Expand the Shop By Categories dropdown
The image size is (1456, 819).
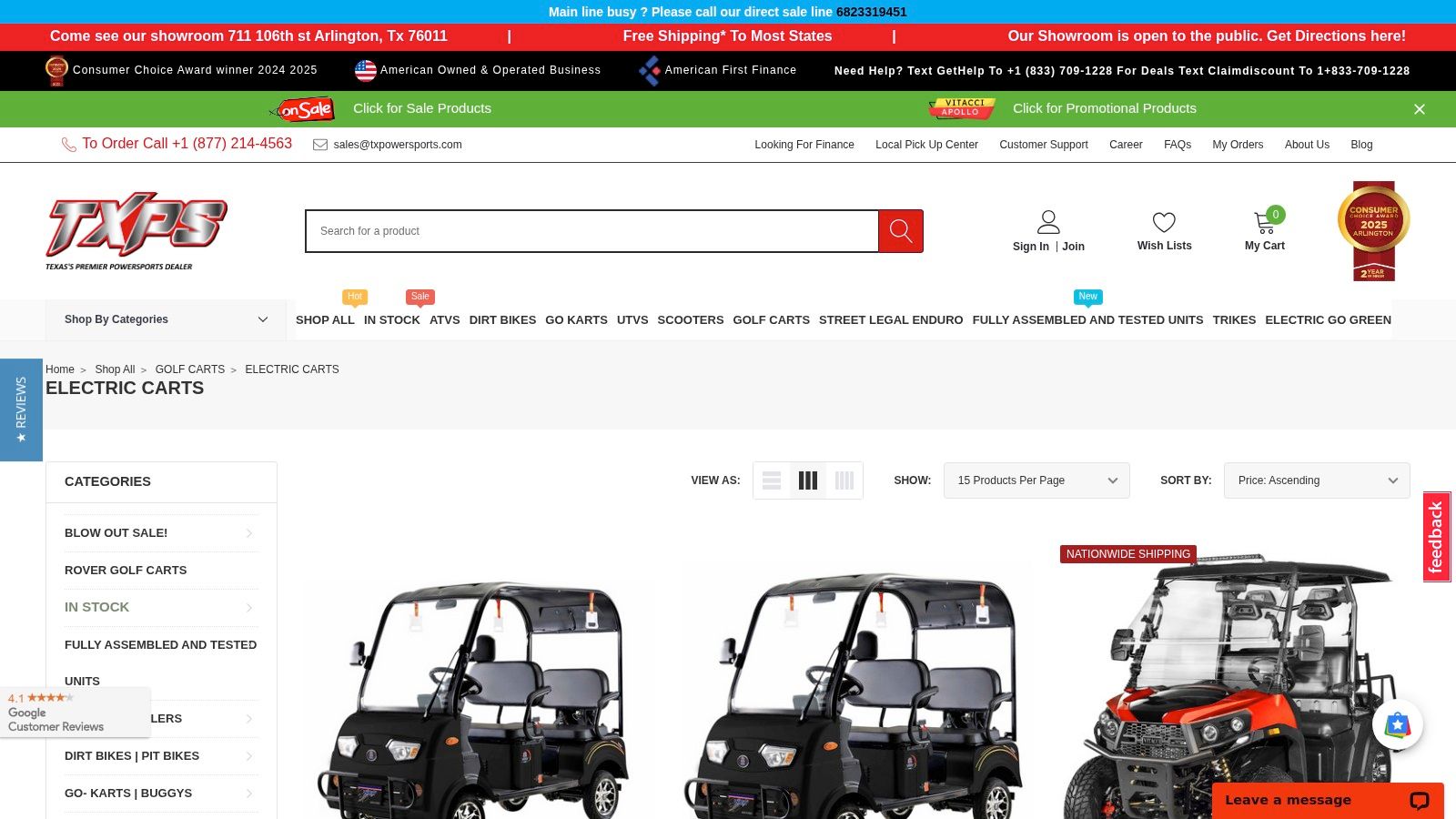[166, 319]
